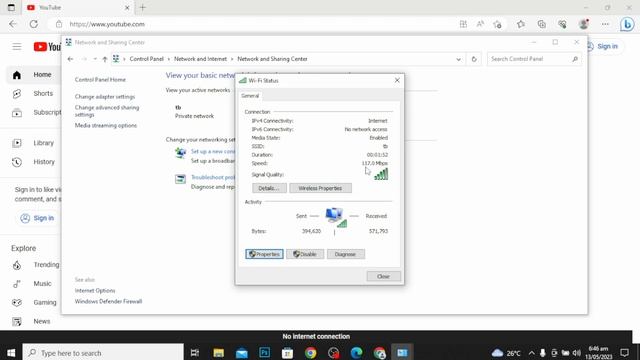Open Edge Read aloud icon
The height and width of the screenshot is (360, 640).
pyautogui.click(x=480, y=24)
